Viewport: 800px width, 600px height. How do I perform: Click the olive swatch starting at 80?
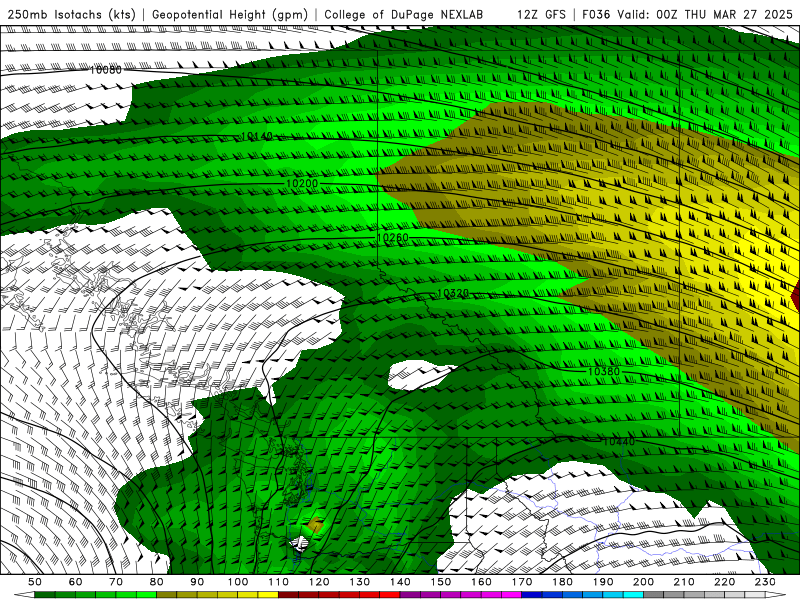coord(166,595)
